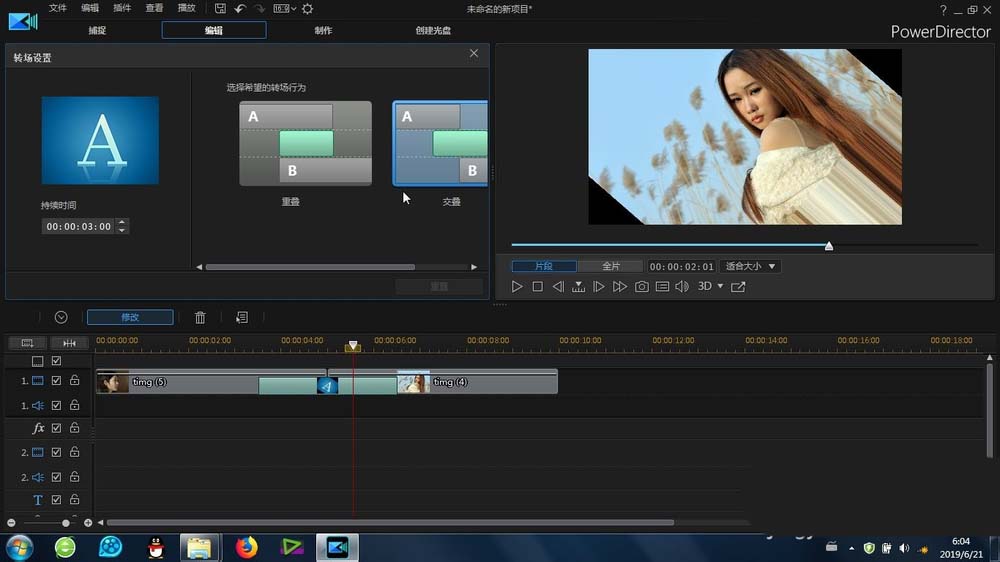Redo the last action
1000x562 pixels.
coord(260,9)
